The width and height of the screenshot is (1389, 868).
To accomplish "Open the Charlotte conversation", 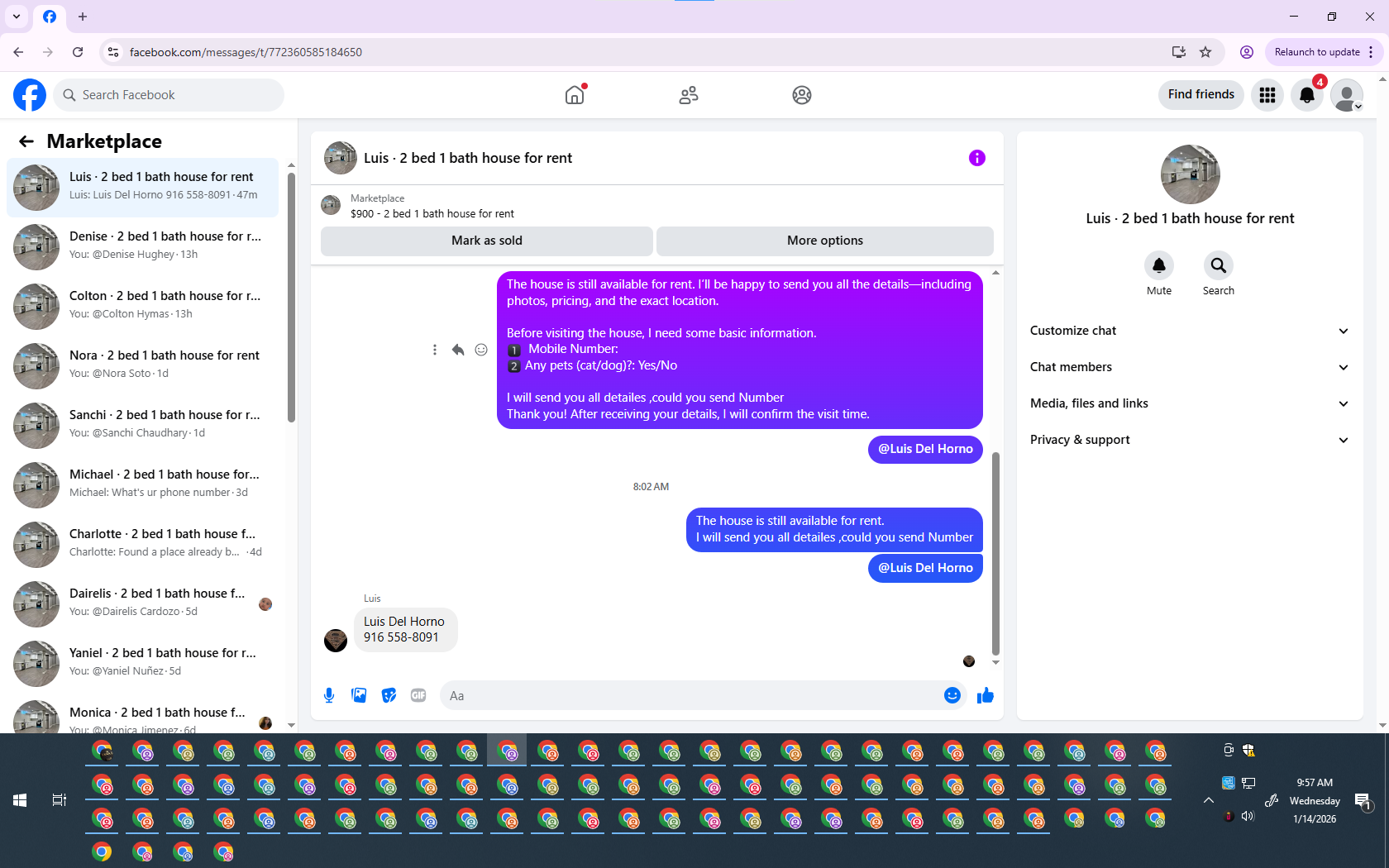I will [x=142, y=545].
